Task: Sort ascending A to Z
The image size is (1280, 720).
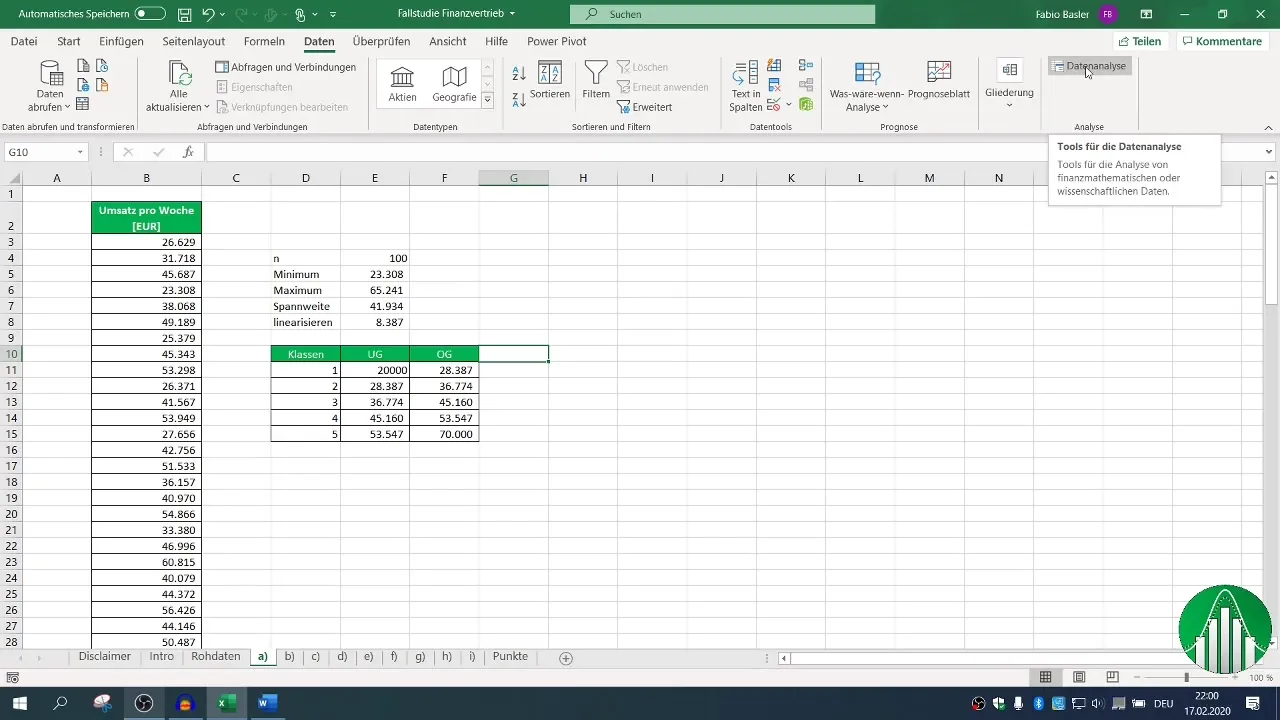Action: click(519, 74)
